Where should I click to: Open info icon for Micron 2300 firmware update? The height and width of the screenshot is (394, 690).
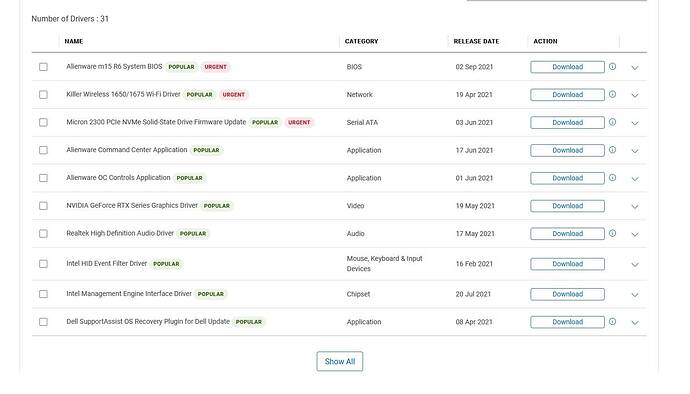point(612,122)
